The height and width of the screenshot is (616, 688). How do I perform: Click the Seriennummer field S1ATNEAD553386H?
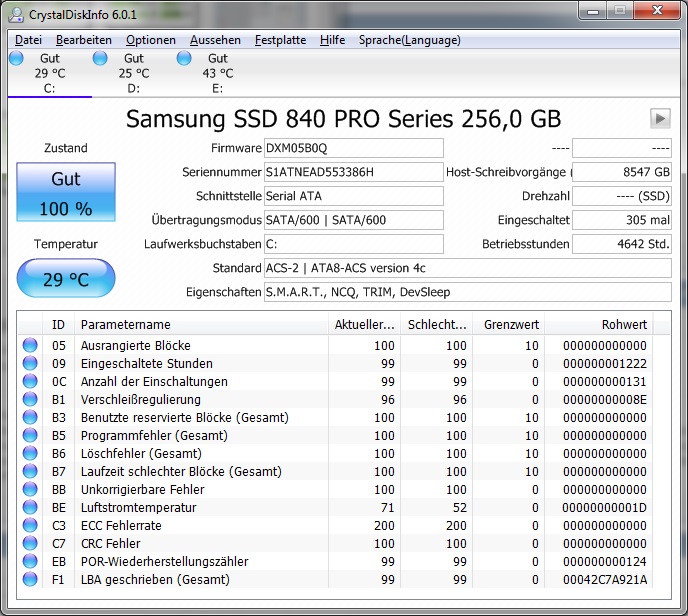[x=354, y=172]
